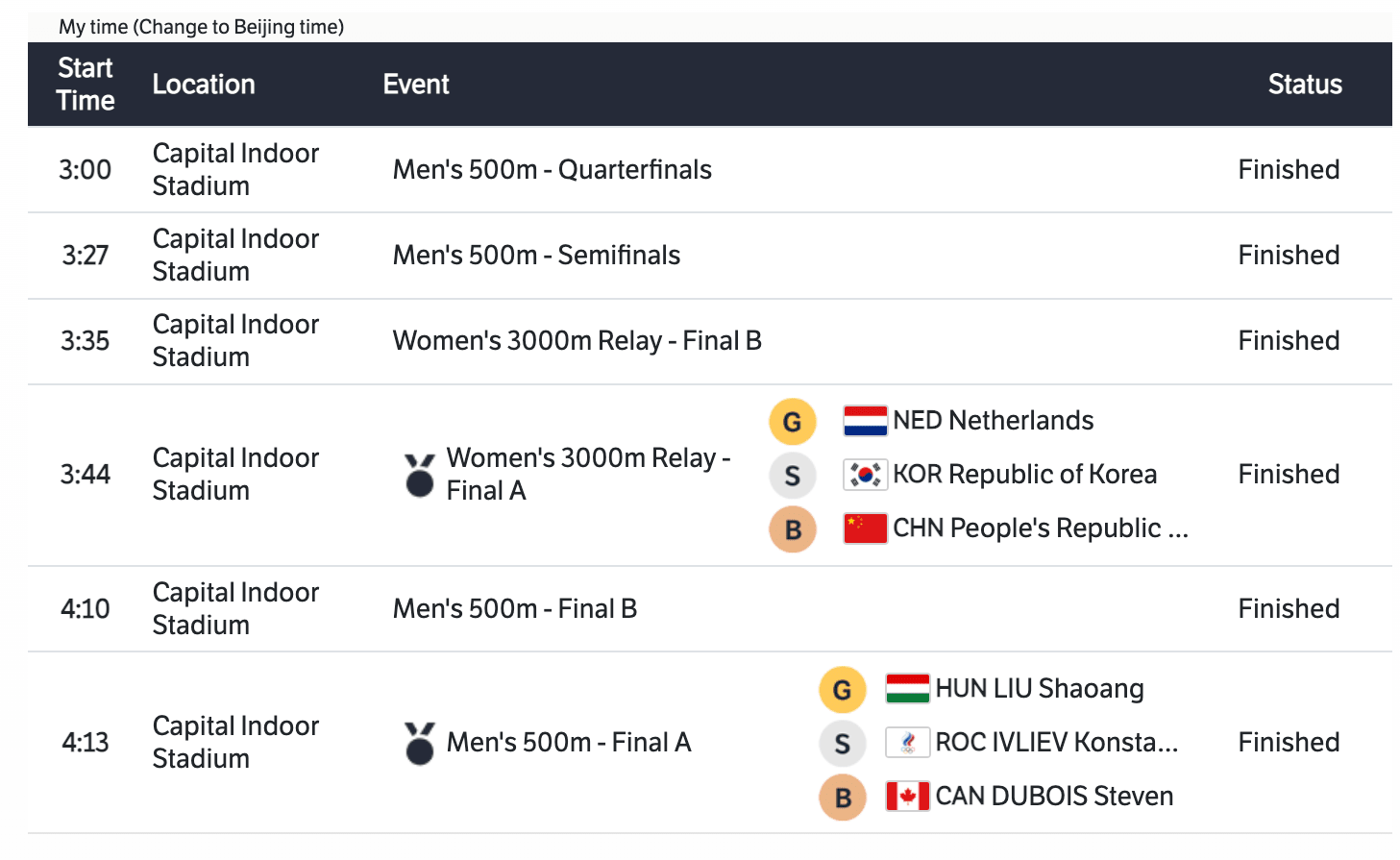
Task: Click the Men's 500m bronze B badge
Action: pyautogui.click(x=843, y=798)
